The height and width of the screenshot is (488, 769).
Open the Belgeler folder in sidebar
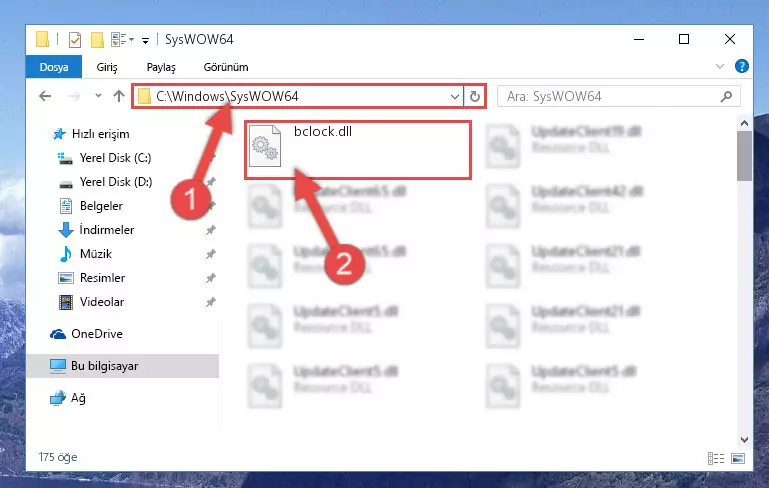click(101, 206)
